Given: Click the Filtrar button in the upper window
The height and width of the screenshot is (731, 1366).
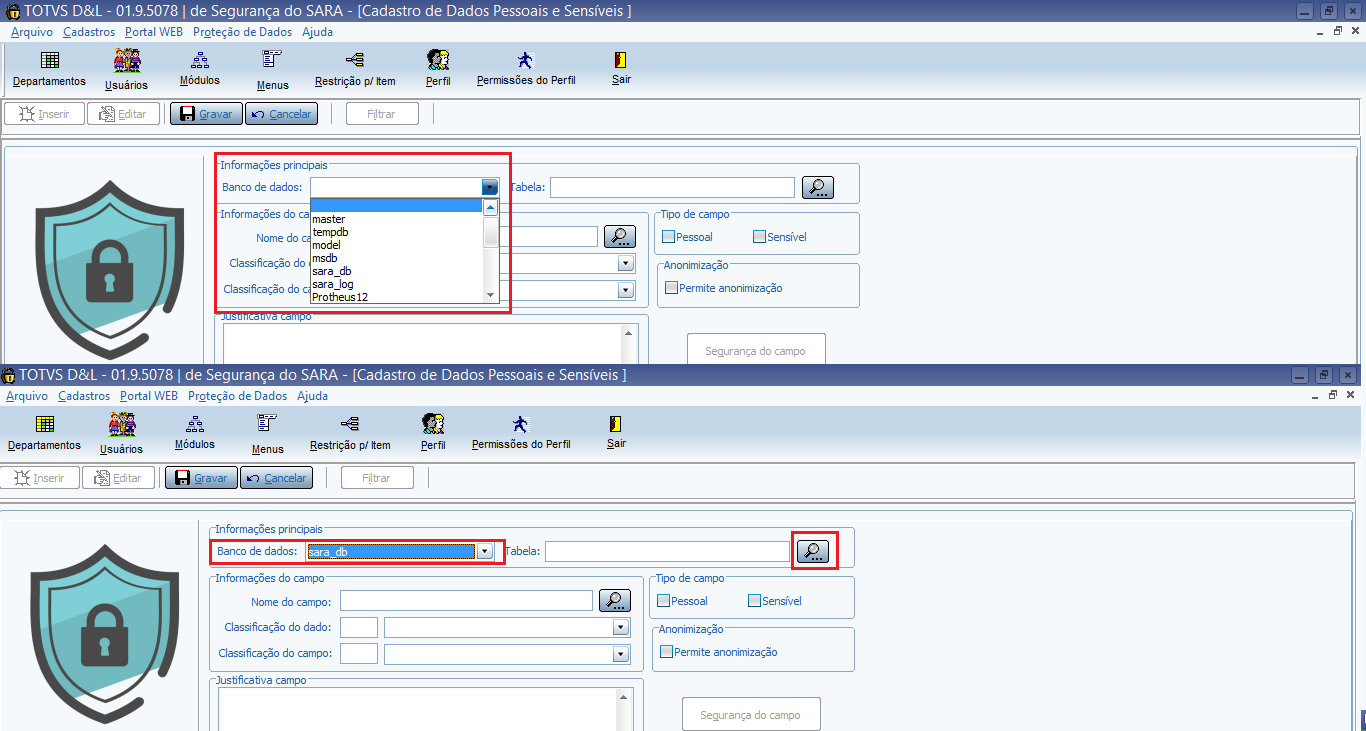Looking at the screenshot, I should click(x=382, y=114).
